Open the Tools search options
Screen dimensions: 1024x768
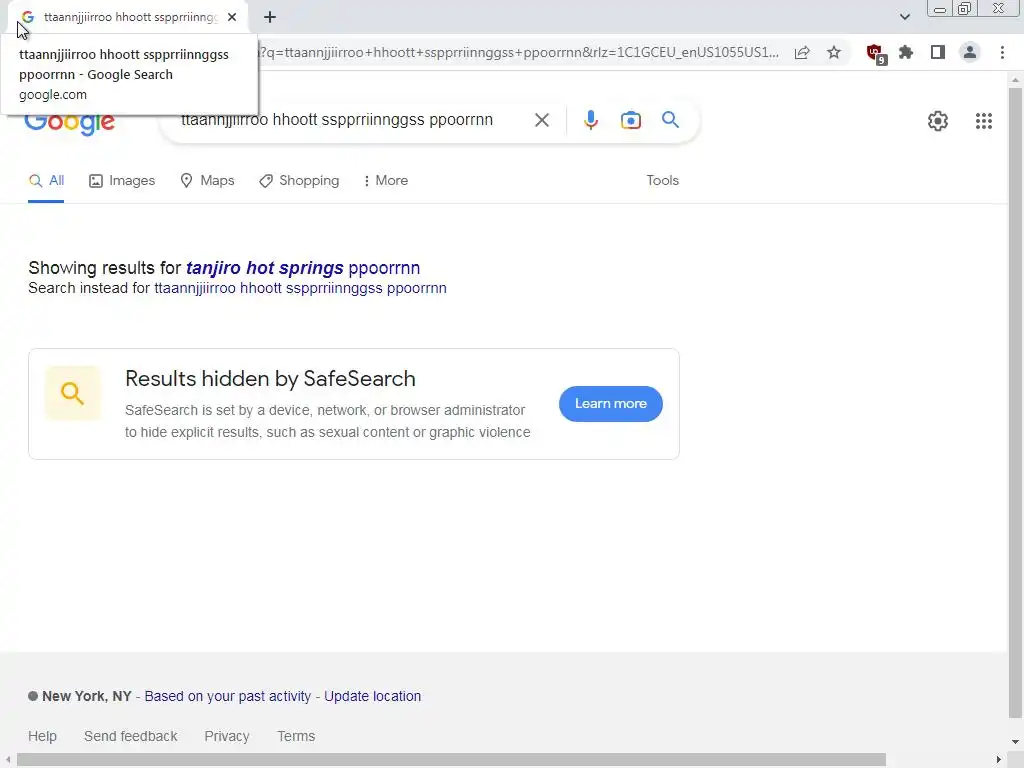pyautogui.click(x=662, y=180)
